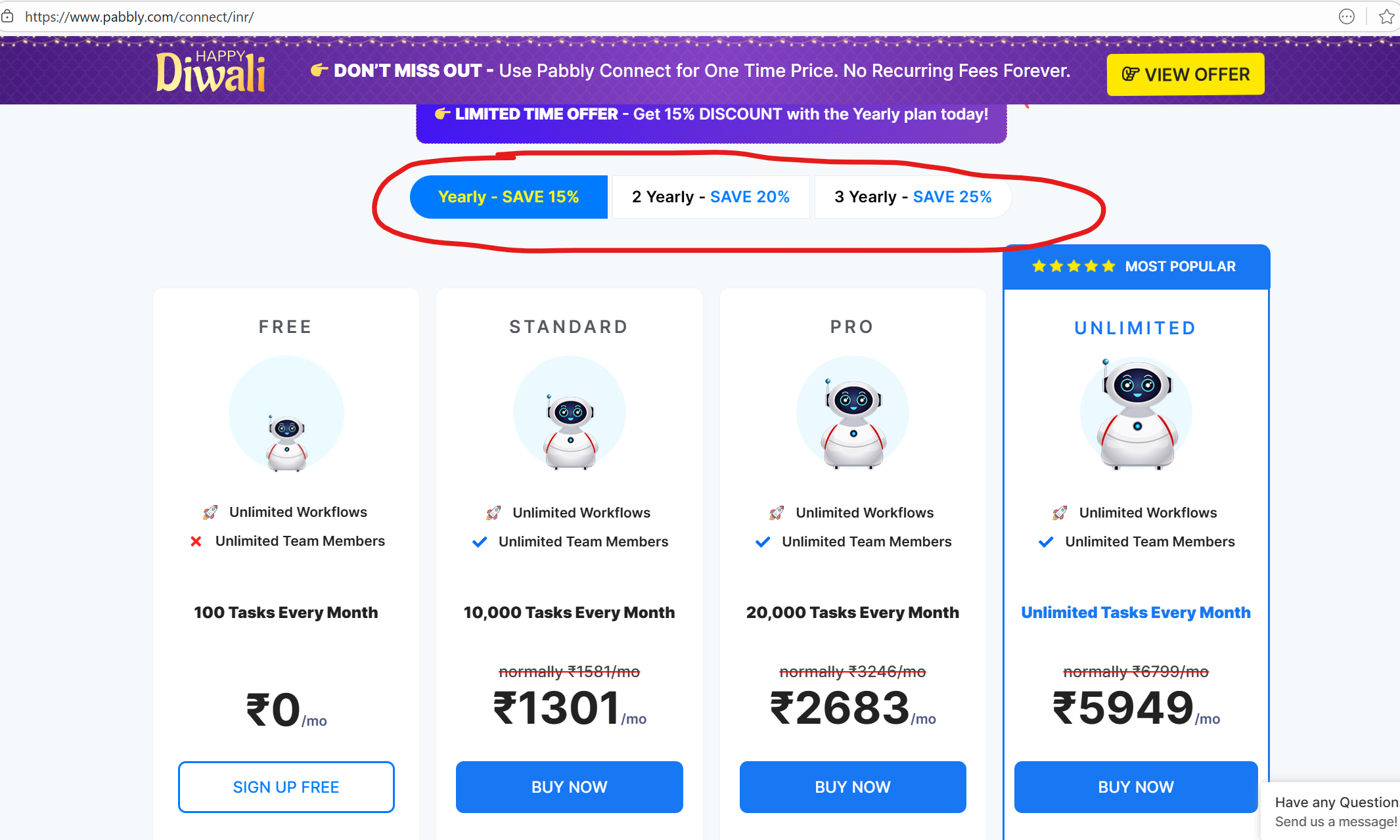Click BUY NOW under the Unlimited plan
This screenshot has width=1400, height=840.
tap(1135, 787)
